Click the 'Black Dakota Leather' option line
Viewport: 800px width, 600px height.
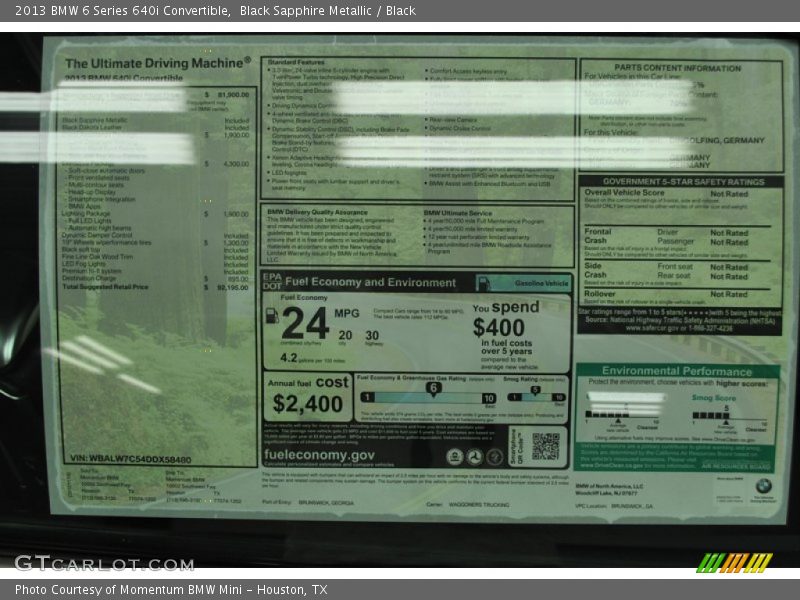click(92, 127)
